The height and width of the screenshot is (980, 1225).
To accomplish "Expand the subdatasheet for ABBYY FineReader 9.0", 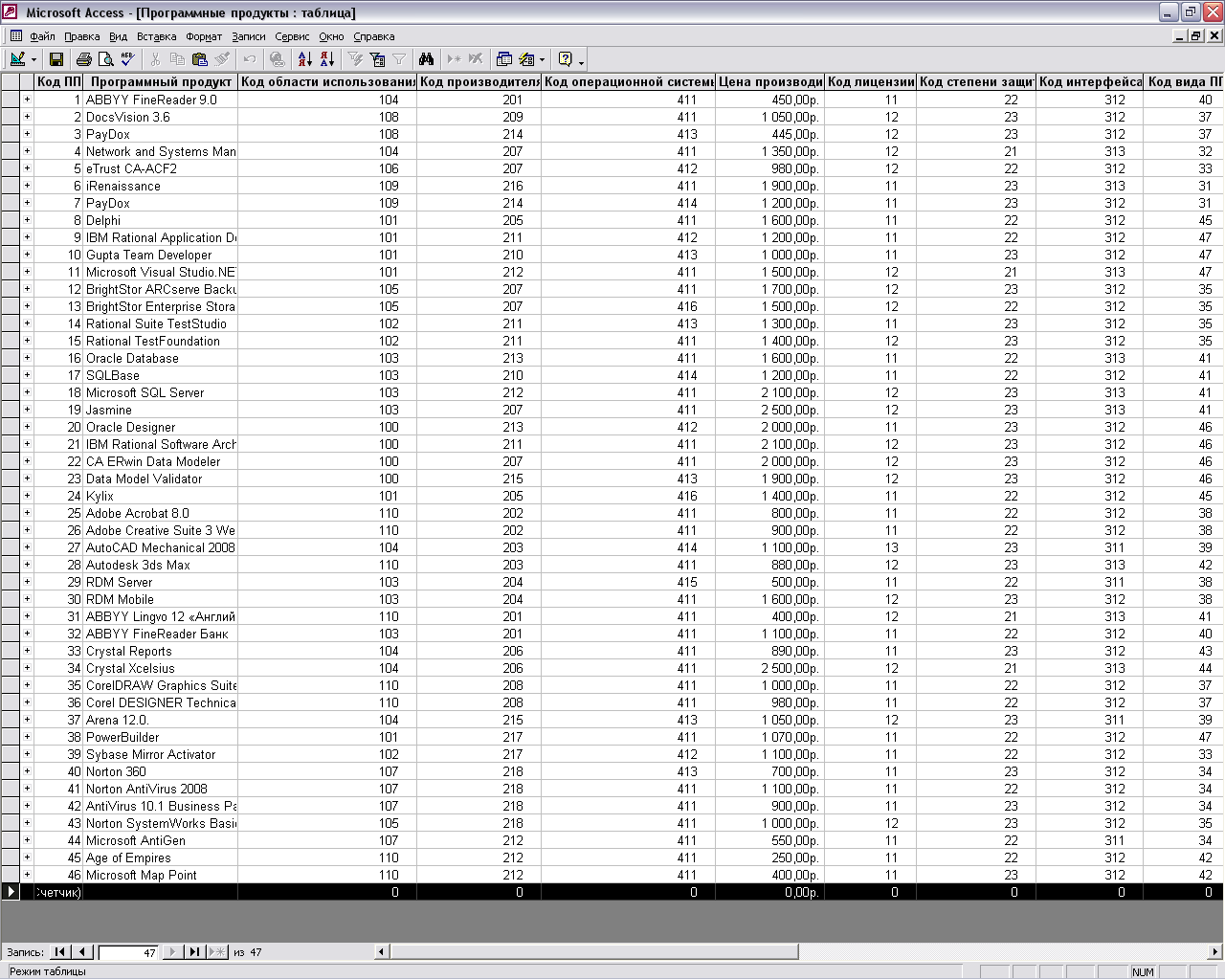I will pos(27,100).
